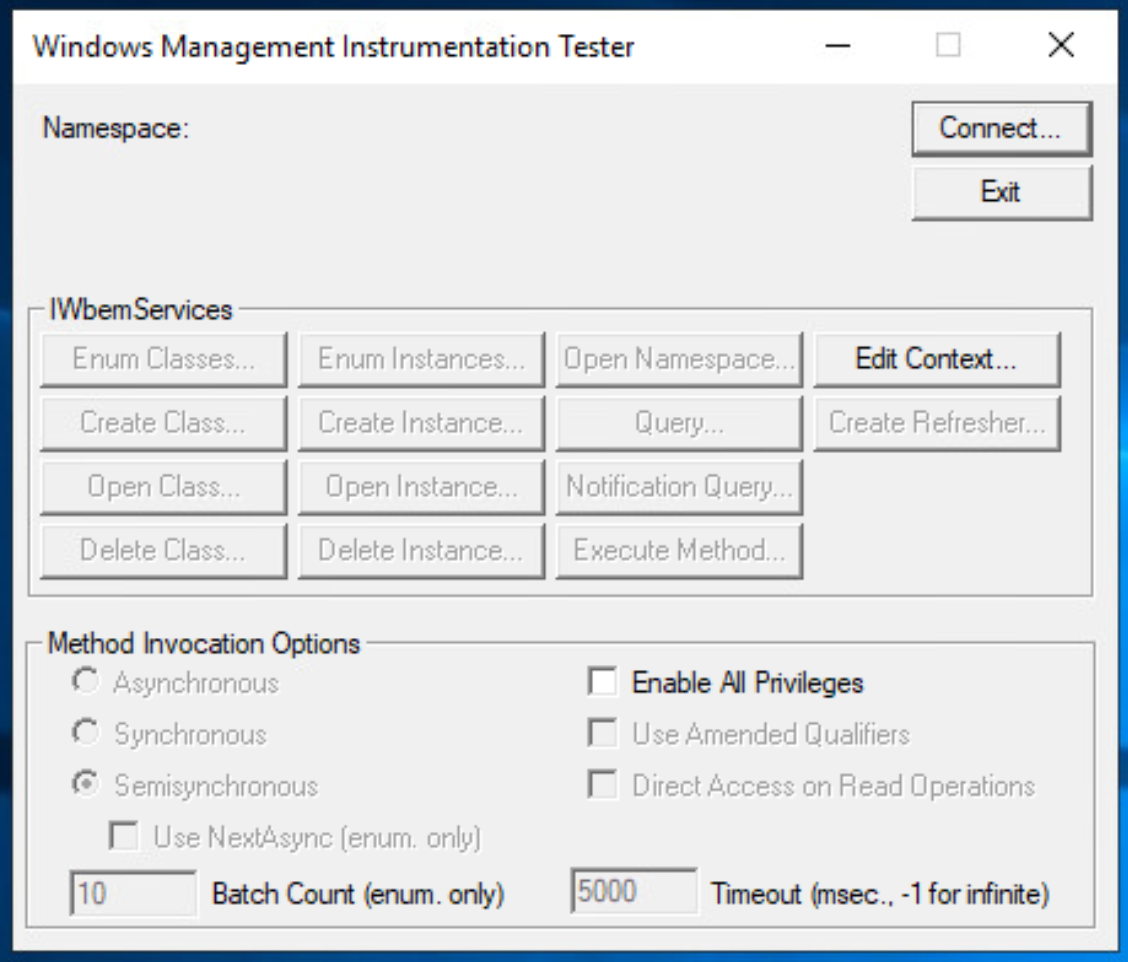The height and width of the screenshot is (962, 1128).
Task: Click the Delete Instance... button
Action: [421, 551]
